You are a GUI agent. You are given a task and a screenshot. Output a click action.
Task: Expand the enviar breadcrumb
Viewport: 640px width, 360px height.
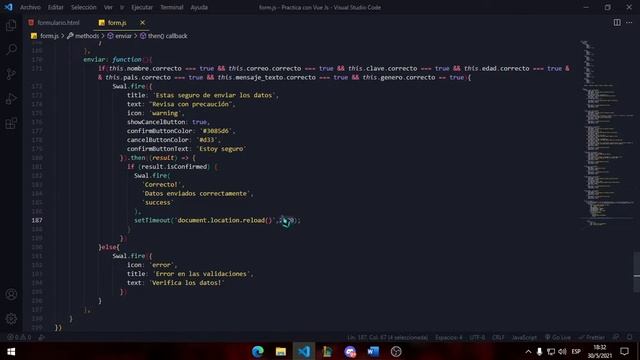coord(123,36)
